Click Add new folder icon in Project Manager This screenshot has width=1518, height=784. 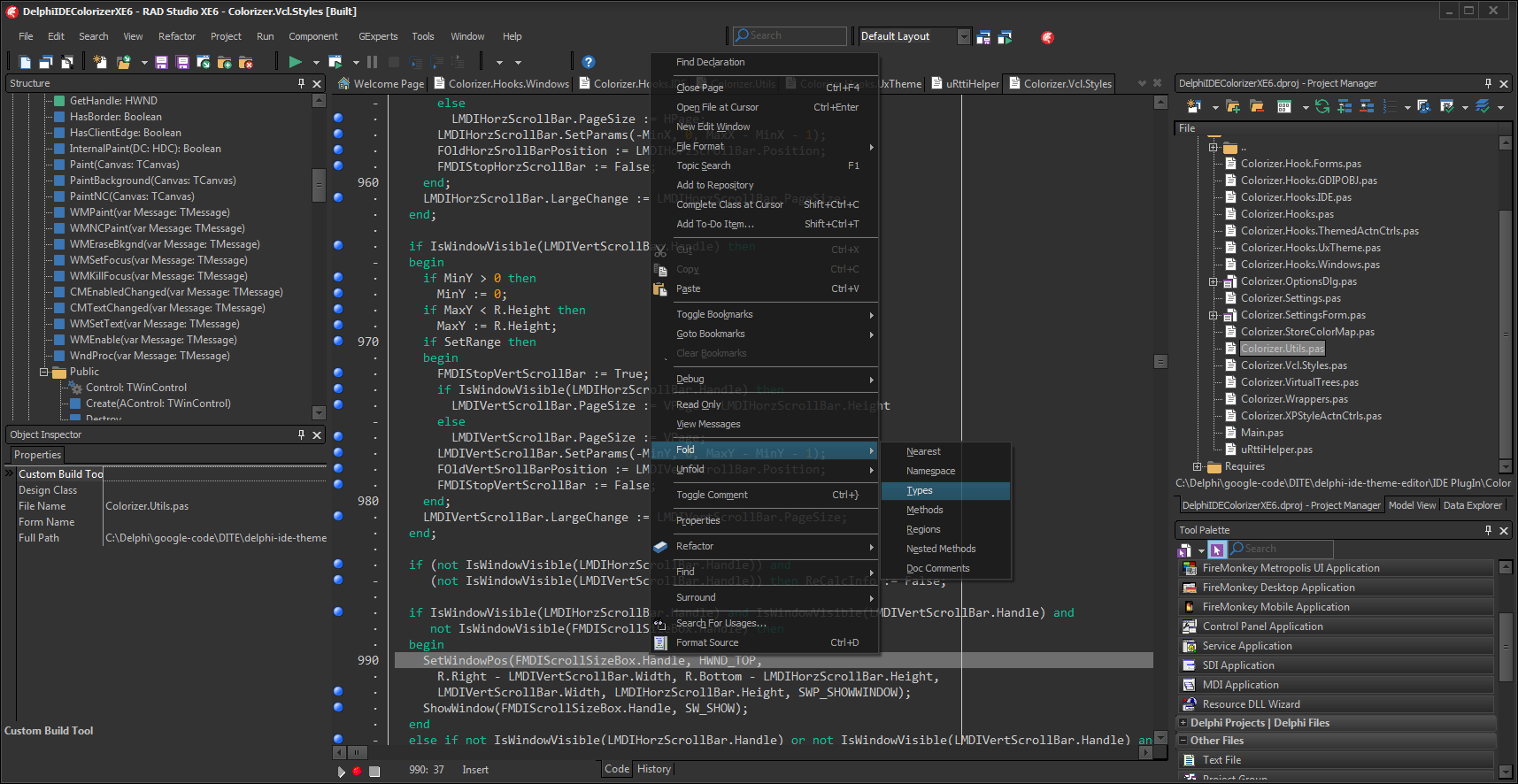click(x=1235, y=106)
